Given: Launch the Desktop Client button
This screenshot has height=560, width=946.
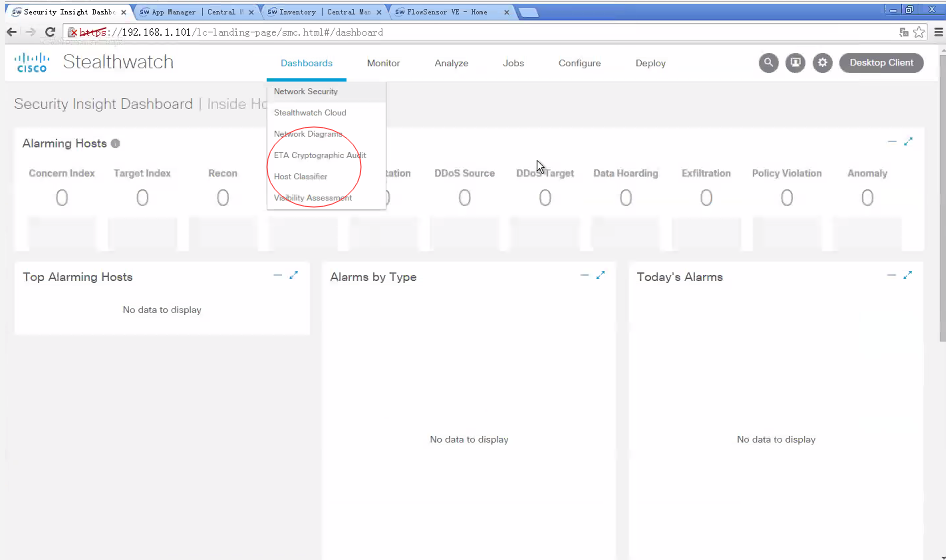Looking at the screenshot, I should pyautogui.click(x=881, y=63).
